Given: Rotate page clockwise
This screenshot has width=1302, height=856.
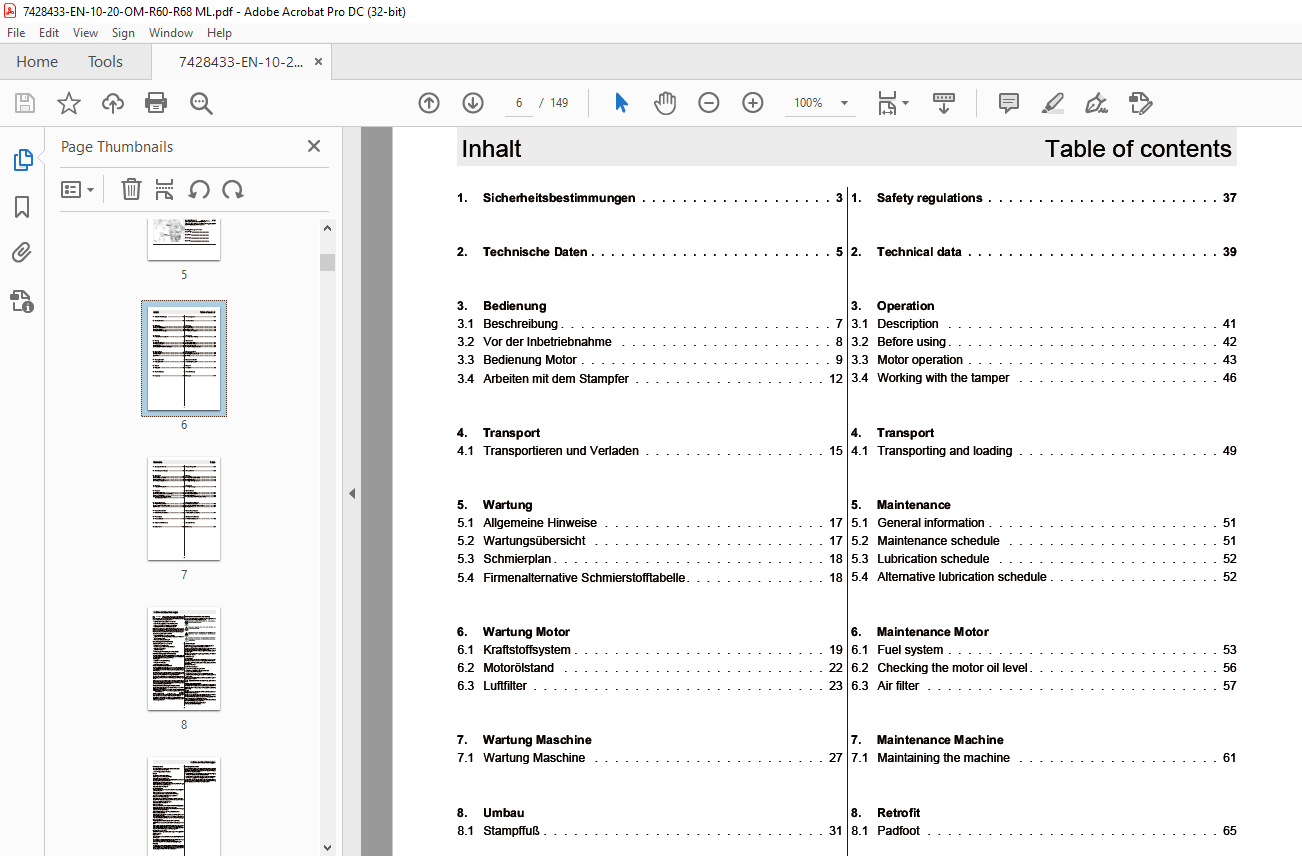Looking at the screenshot, I should pyautogui.click(x=233, y=189).
